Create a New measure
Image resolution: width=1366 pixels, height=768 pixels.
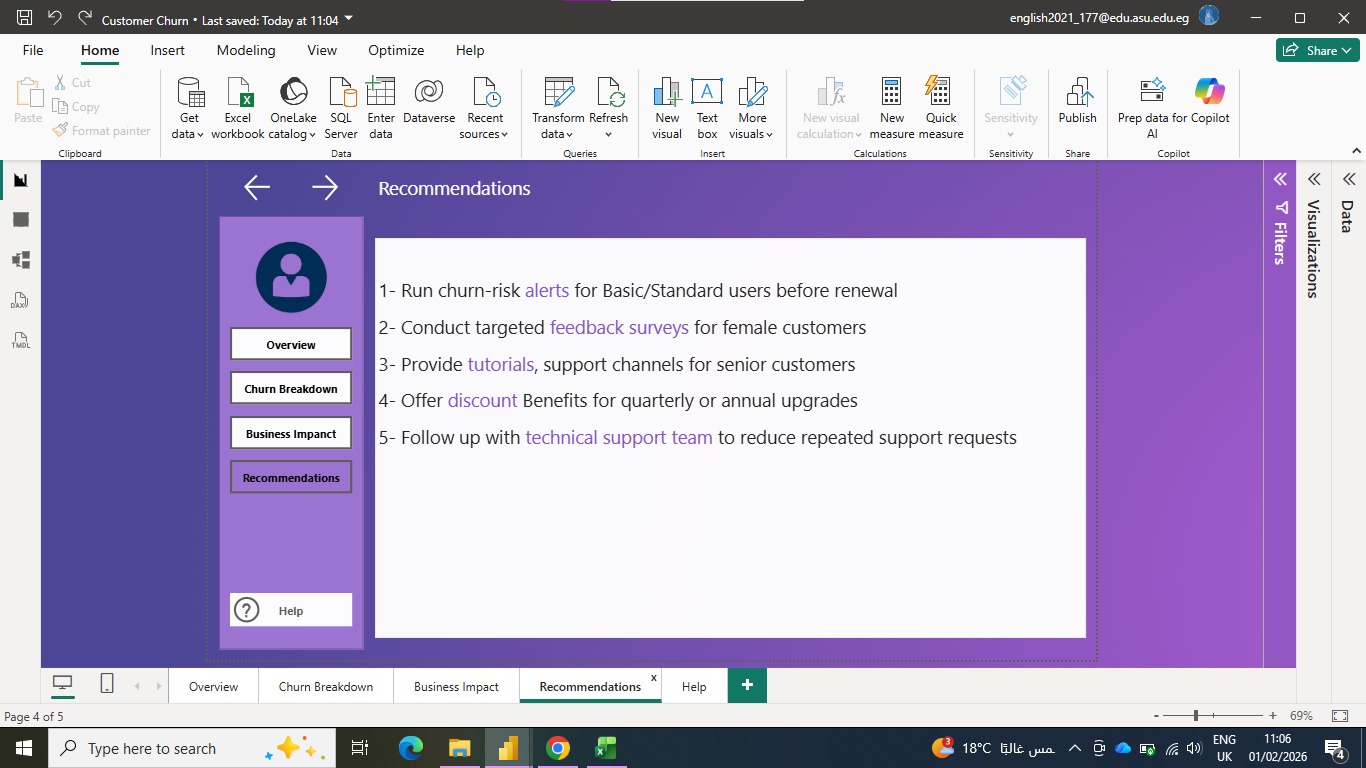click(x=892, y=108)
